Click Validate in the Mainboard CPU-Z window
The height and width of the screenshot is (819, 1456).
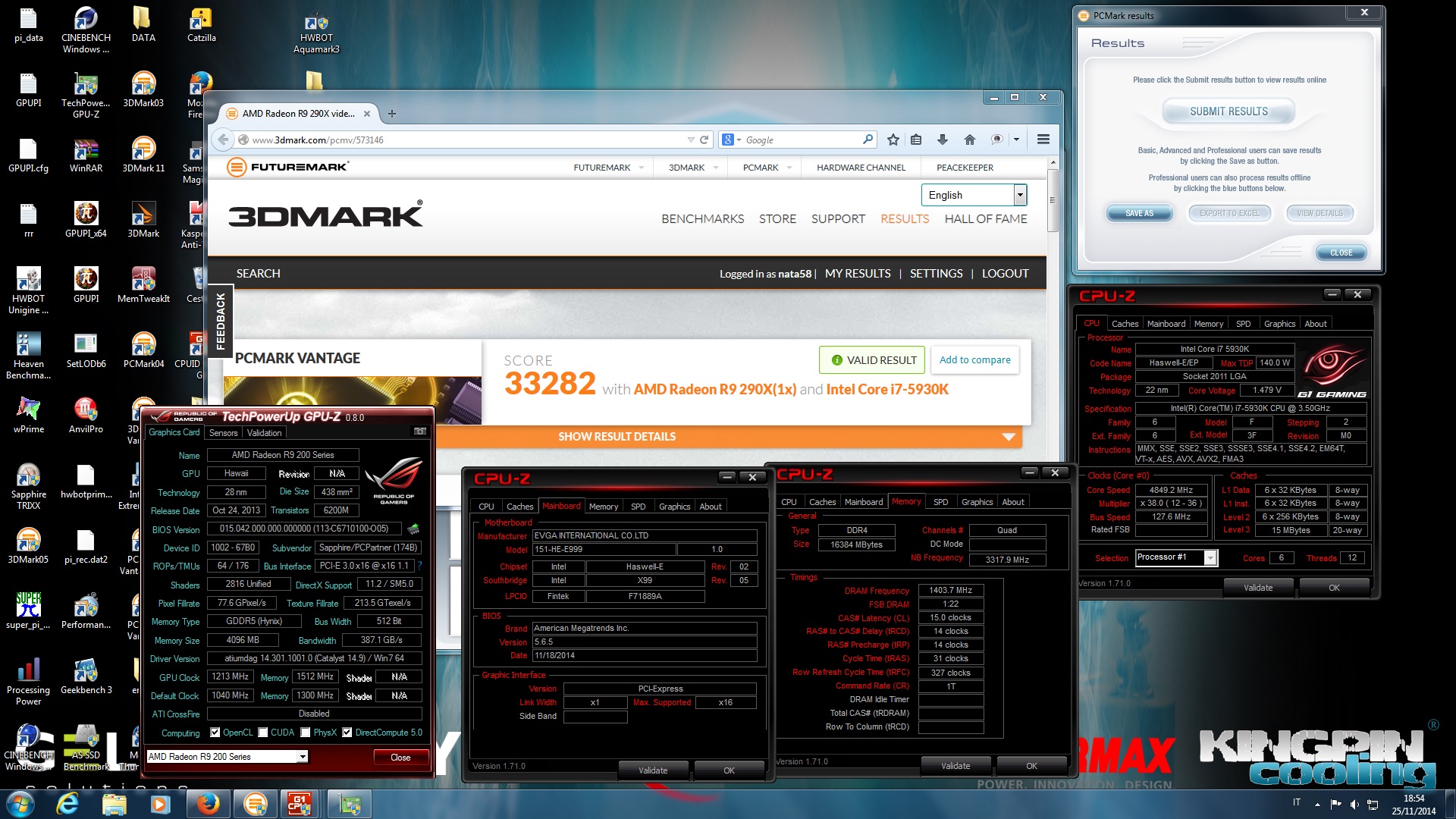(653, 770)
